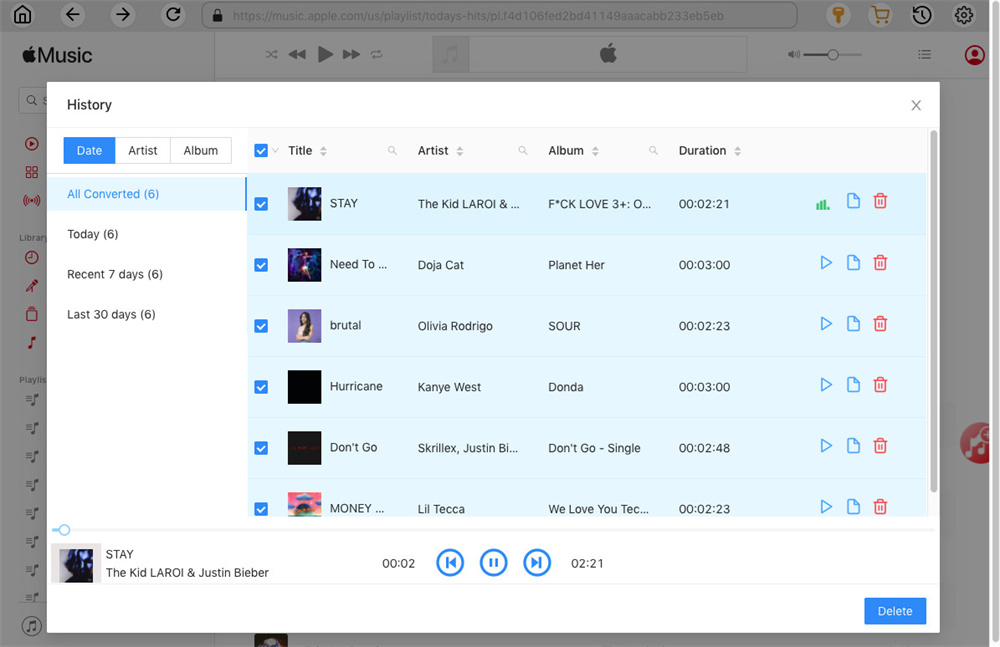The width and height of the screenshot is (1000, 647).
Task: Uncheck the Hurricane track checkbox
Action: (261, 387)
